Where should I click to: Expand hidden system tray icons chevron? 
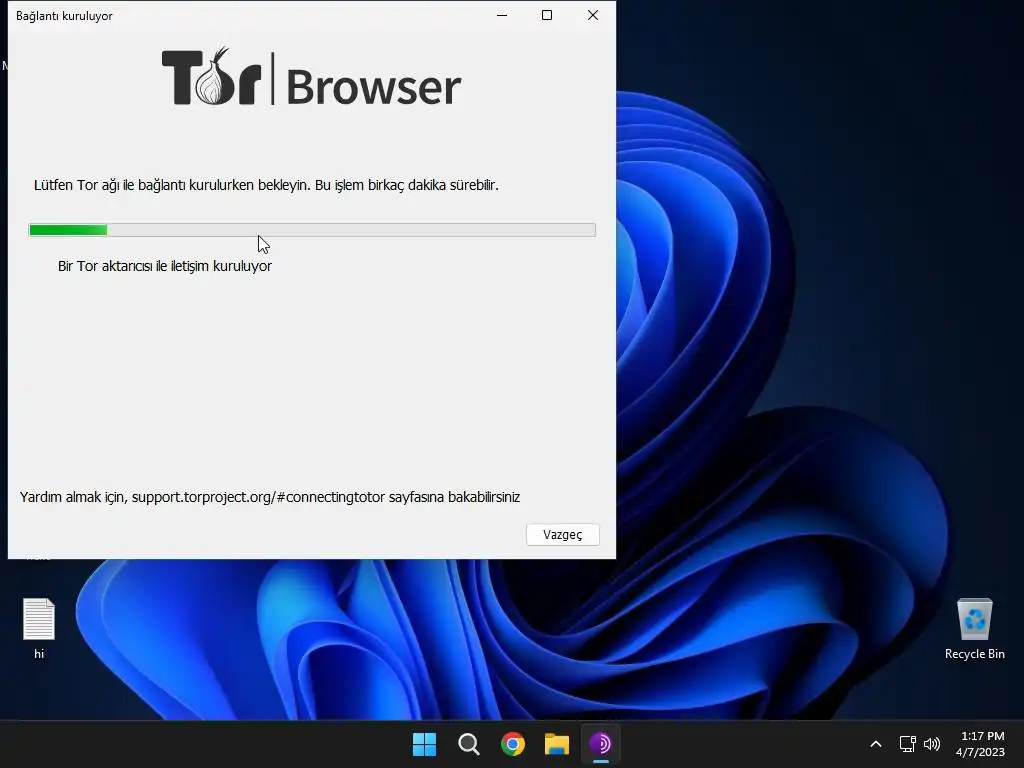tap(876, 744)
